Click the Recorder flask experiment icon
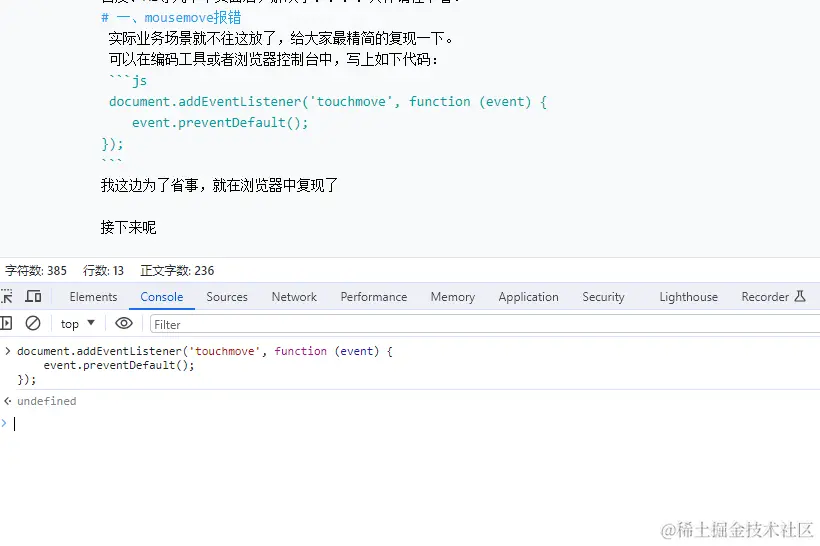 coord(800,297)
